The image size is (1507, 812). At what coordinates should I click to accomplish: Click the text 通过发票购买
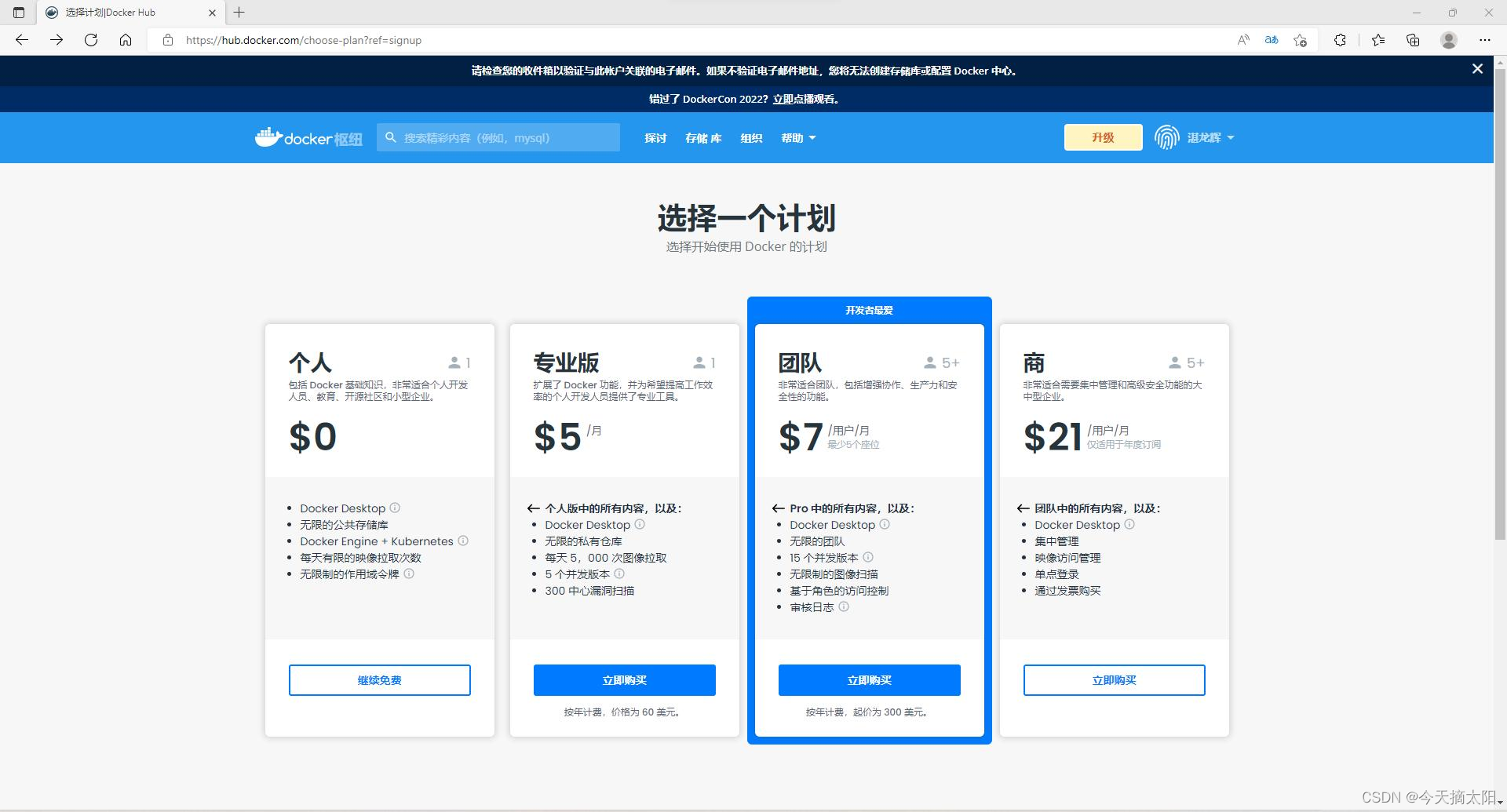1067,591
